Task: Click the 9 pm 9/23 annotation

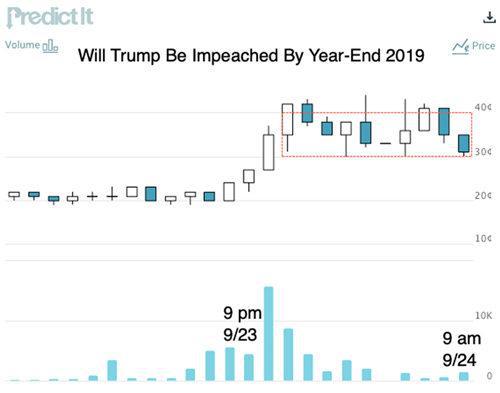Action: tap(242, 324)
